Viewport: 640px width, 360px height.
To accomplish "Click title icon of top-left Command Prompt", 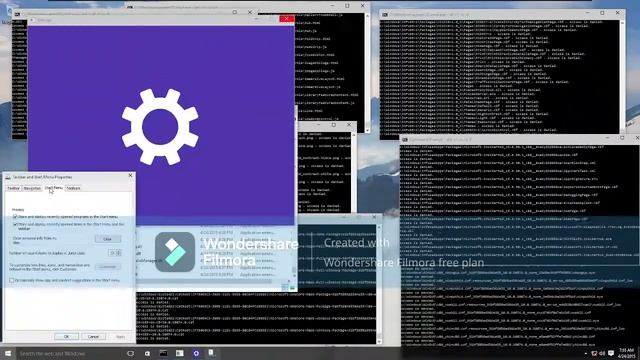I will (x=17, y=14).
